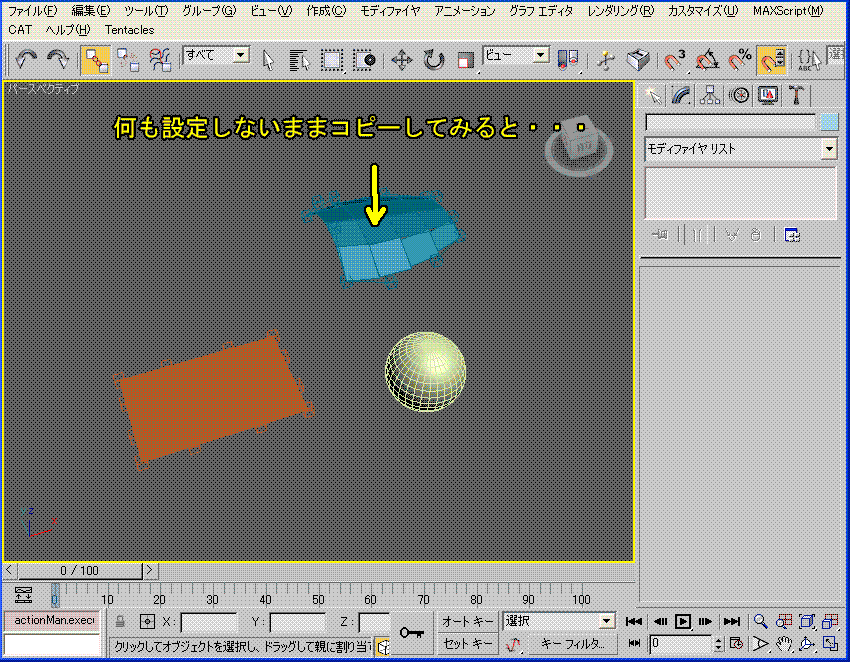Open the ビュー reference coordinate dropdown

516,55
